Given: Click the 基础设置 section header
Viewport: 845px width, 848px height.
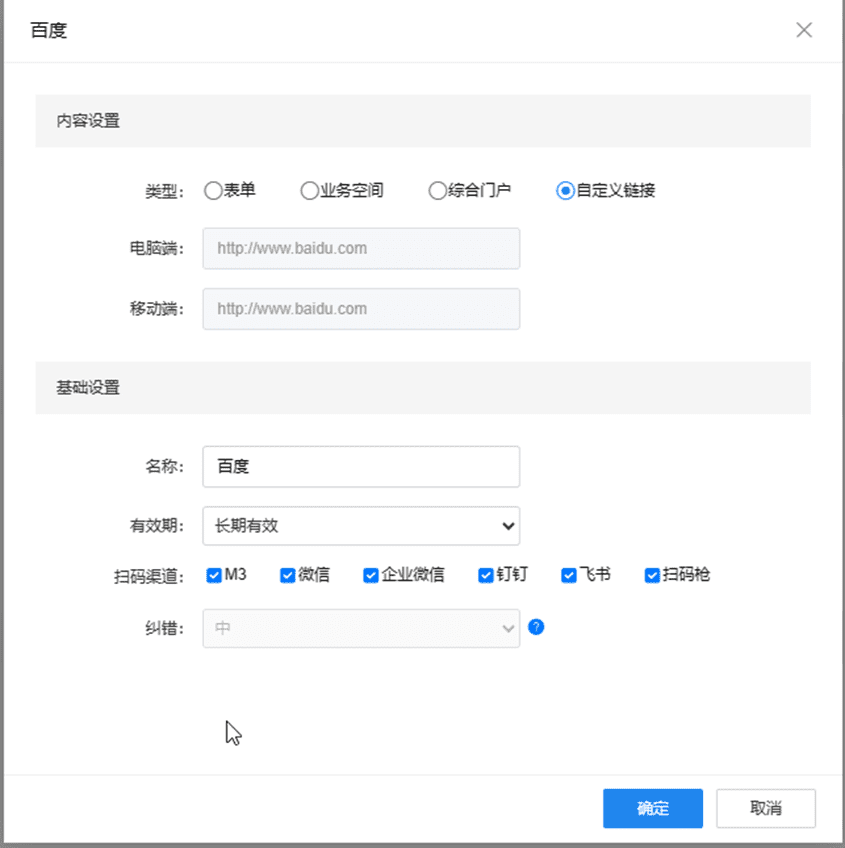Looking at the screenshot, I should [423, 388].
